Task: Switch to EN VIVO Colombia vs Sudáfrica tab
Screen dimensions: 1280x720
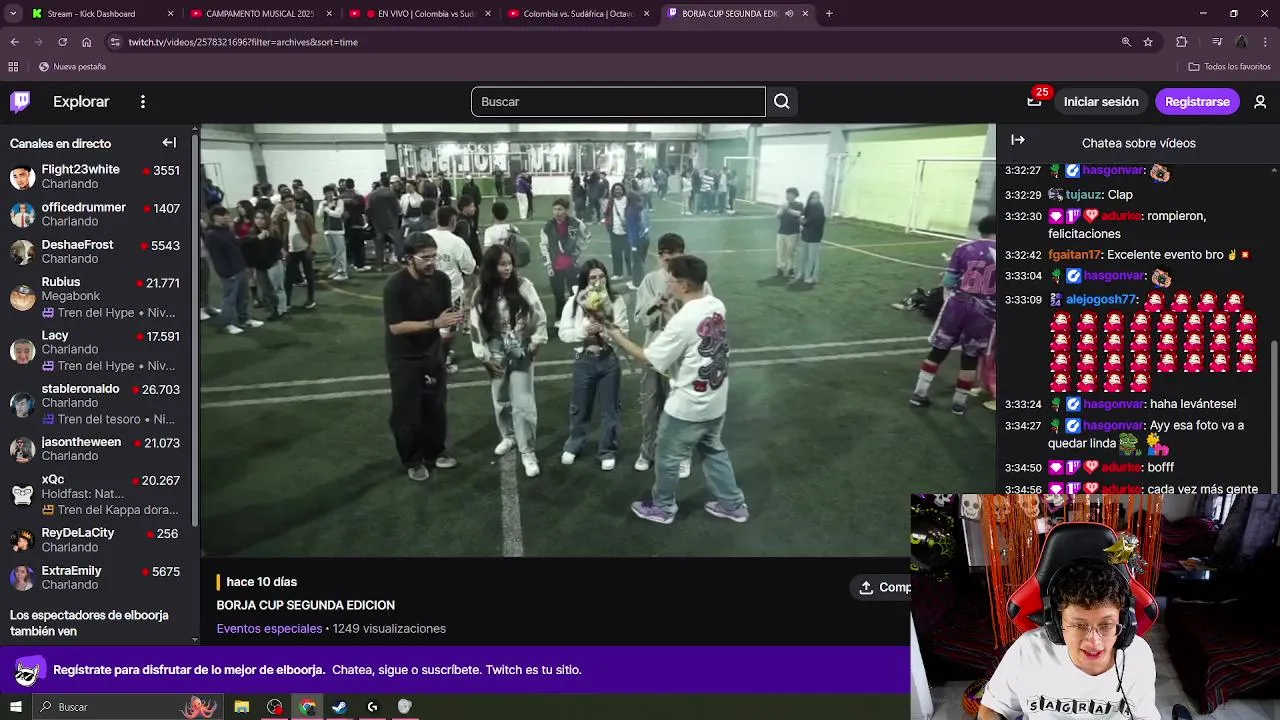Action: (420, 14)
